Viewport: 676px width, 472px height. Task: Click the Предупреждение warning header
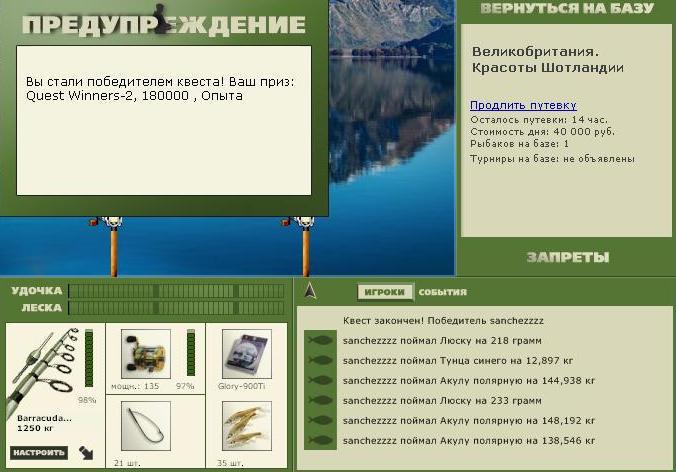click(x=164, y=25)
